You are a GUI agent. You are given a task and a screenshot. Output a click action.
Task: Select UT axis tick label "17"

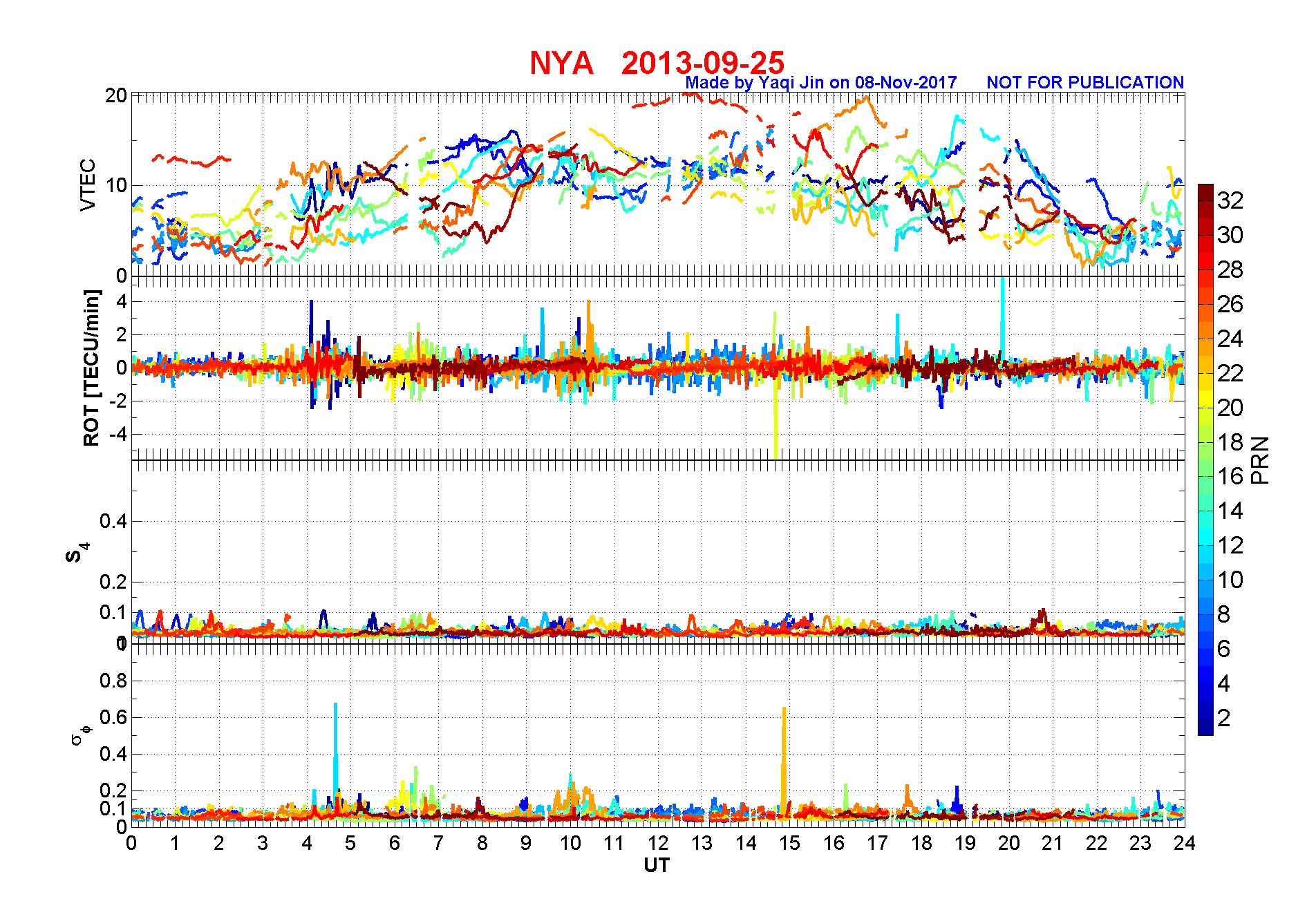[877, 843]
